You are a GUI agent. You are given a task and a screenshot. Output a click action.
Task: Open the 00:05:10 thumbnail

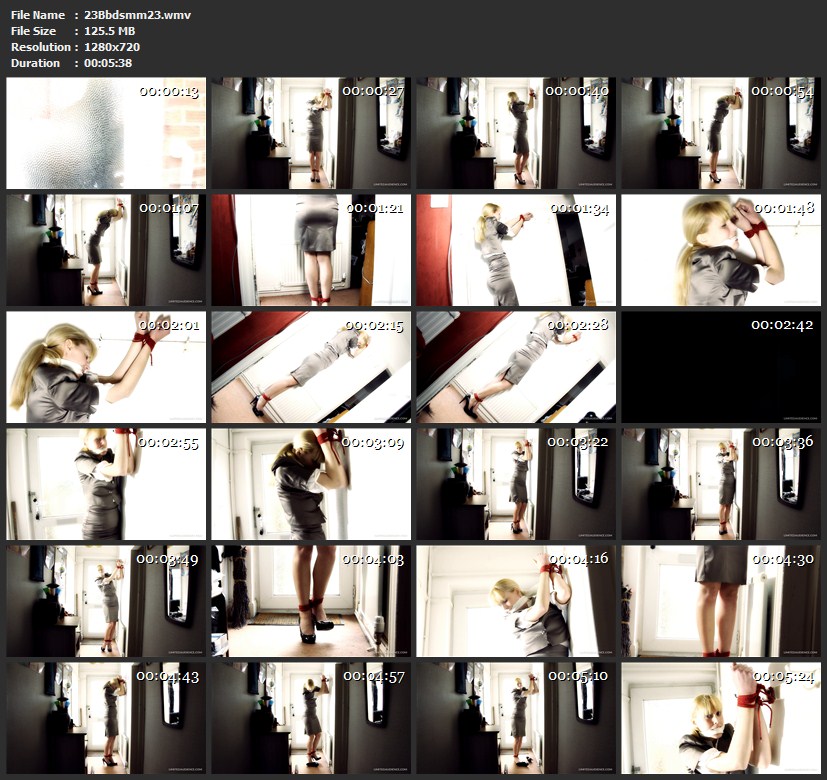point(516,718)
